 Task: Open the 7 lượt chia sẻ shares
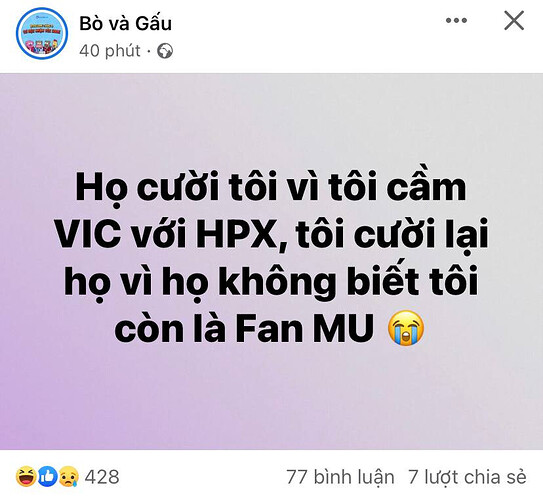tap(468, 477)
